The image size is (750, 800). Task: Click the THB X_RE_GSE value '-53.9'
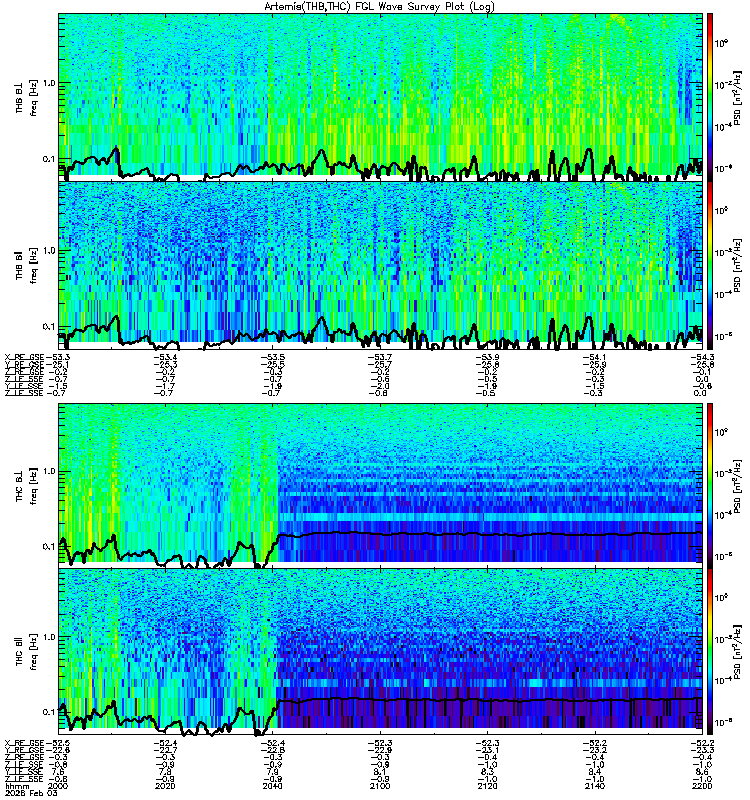tap(487, 357)
